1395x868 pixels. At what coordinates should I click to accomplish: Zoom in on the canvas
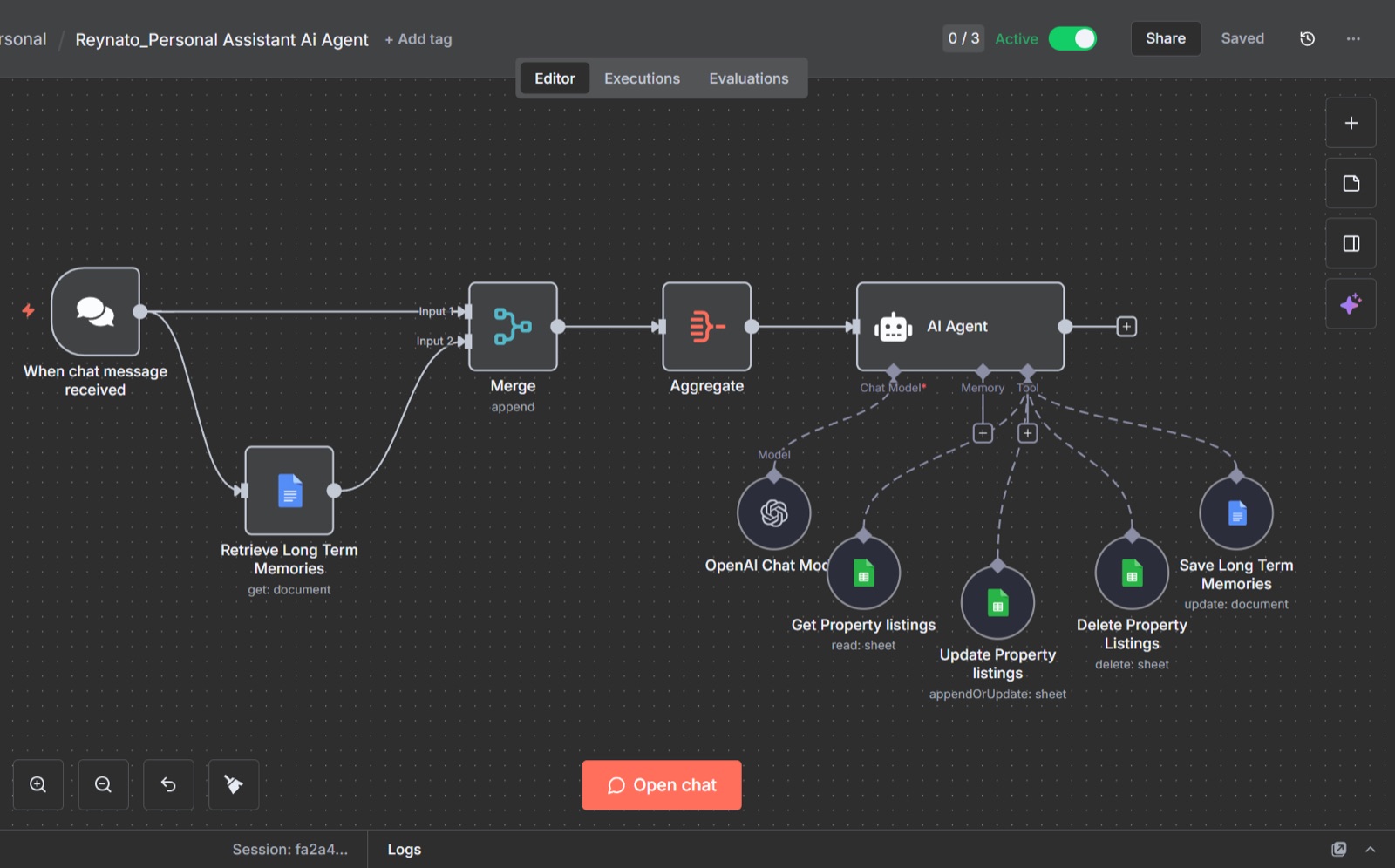[x=38, y=784]
